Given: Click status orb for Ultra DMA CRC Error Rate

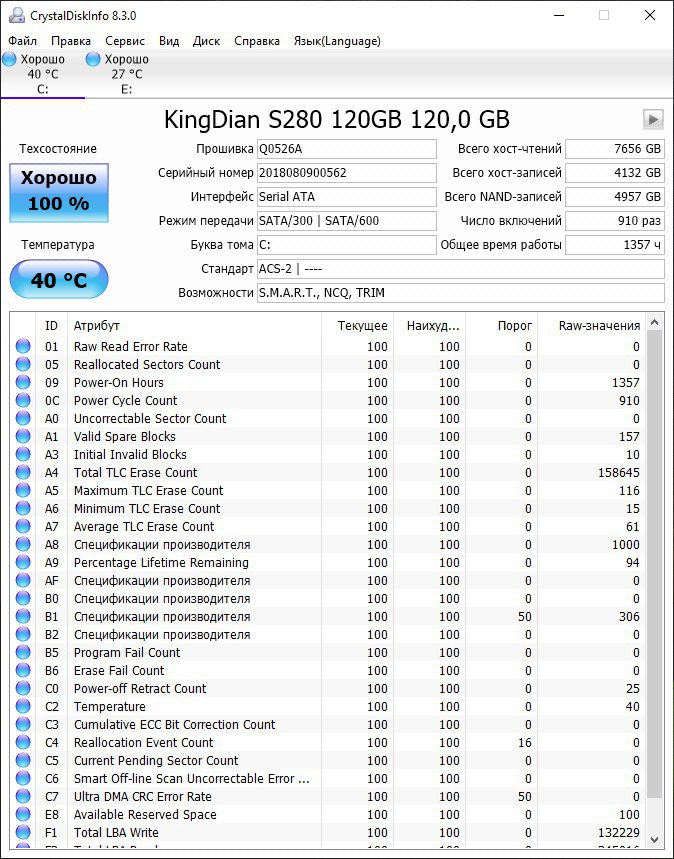Looking at the screenshot, I should point(23,797).
